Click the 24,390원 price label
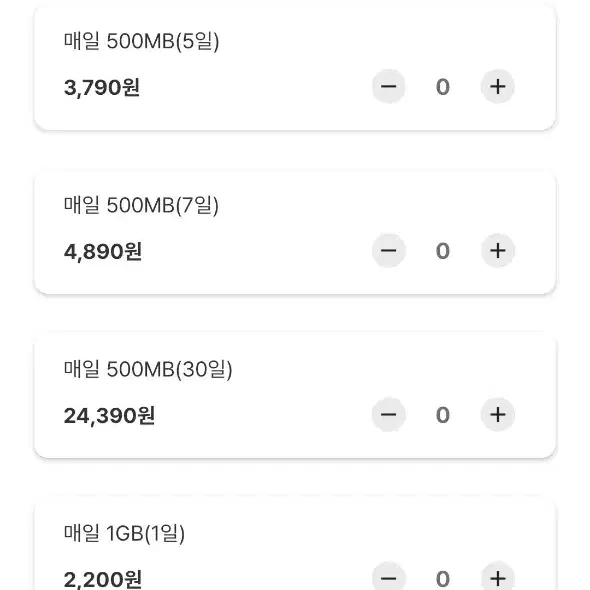Image resolution: width=590 pixels, height=590 pixels. tap(109, 415)
